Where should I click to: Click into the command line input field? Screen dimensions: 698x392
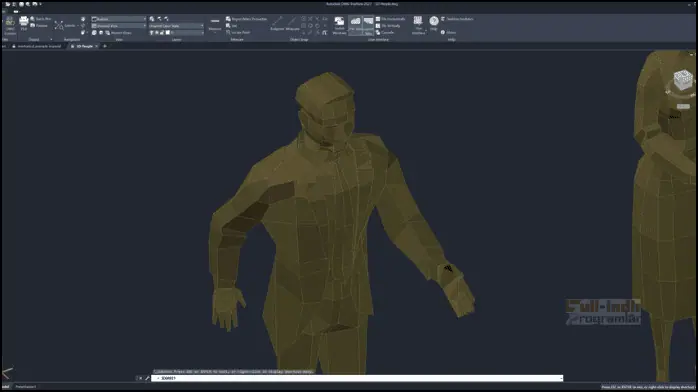click(x=356, y=379)
